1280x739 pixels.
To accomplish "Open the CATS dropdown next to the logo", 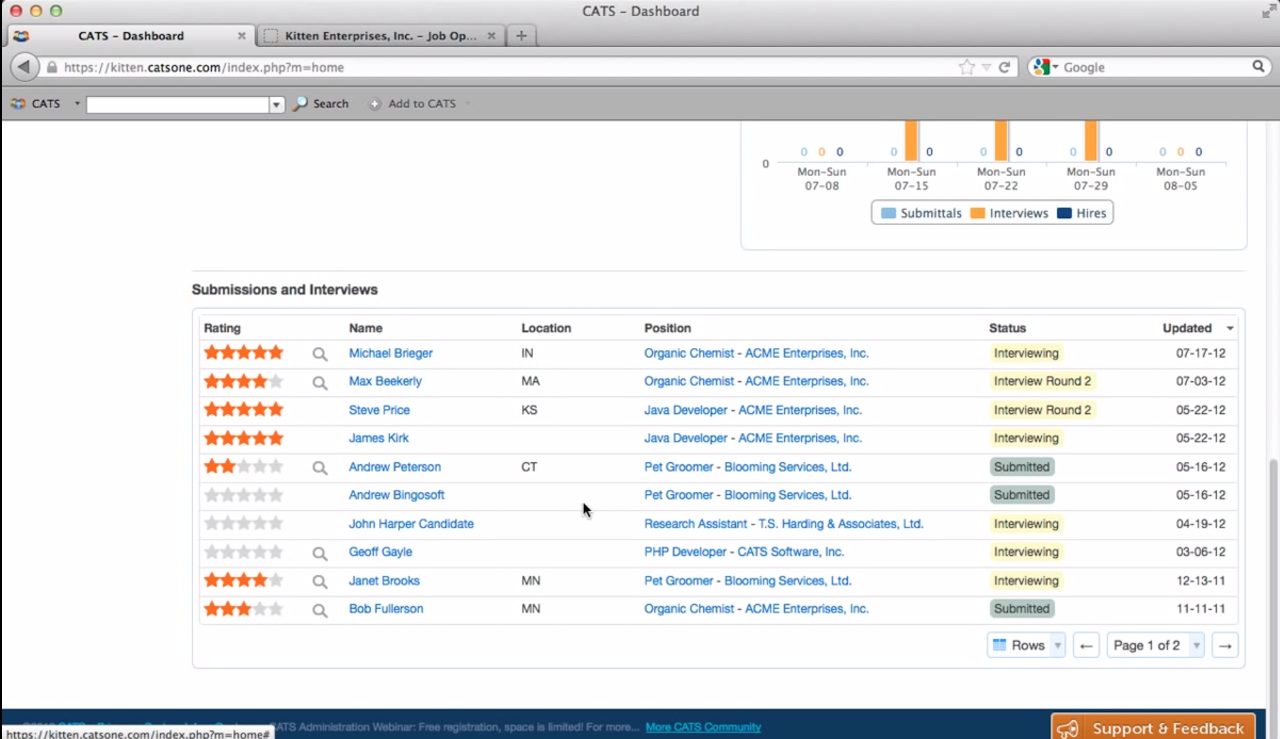I will [76, 103].
